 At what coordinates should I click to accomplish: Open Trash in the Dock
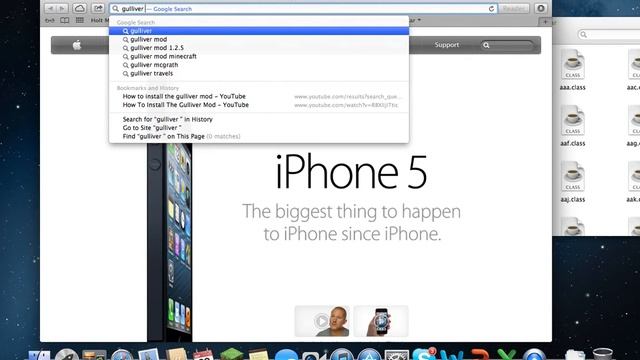602,354
